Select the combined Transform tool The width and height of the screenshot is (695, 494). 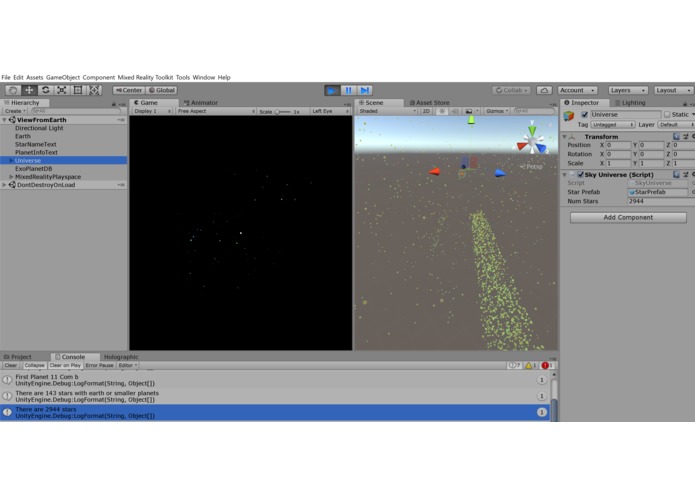click(94, 90)
